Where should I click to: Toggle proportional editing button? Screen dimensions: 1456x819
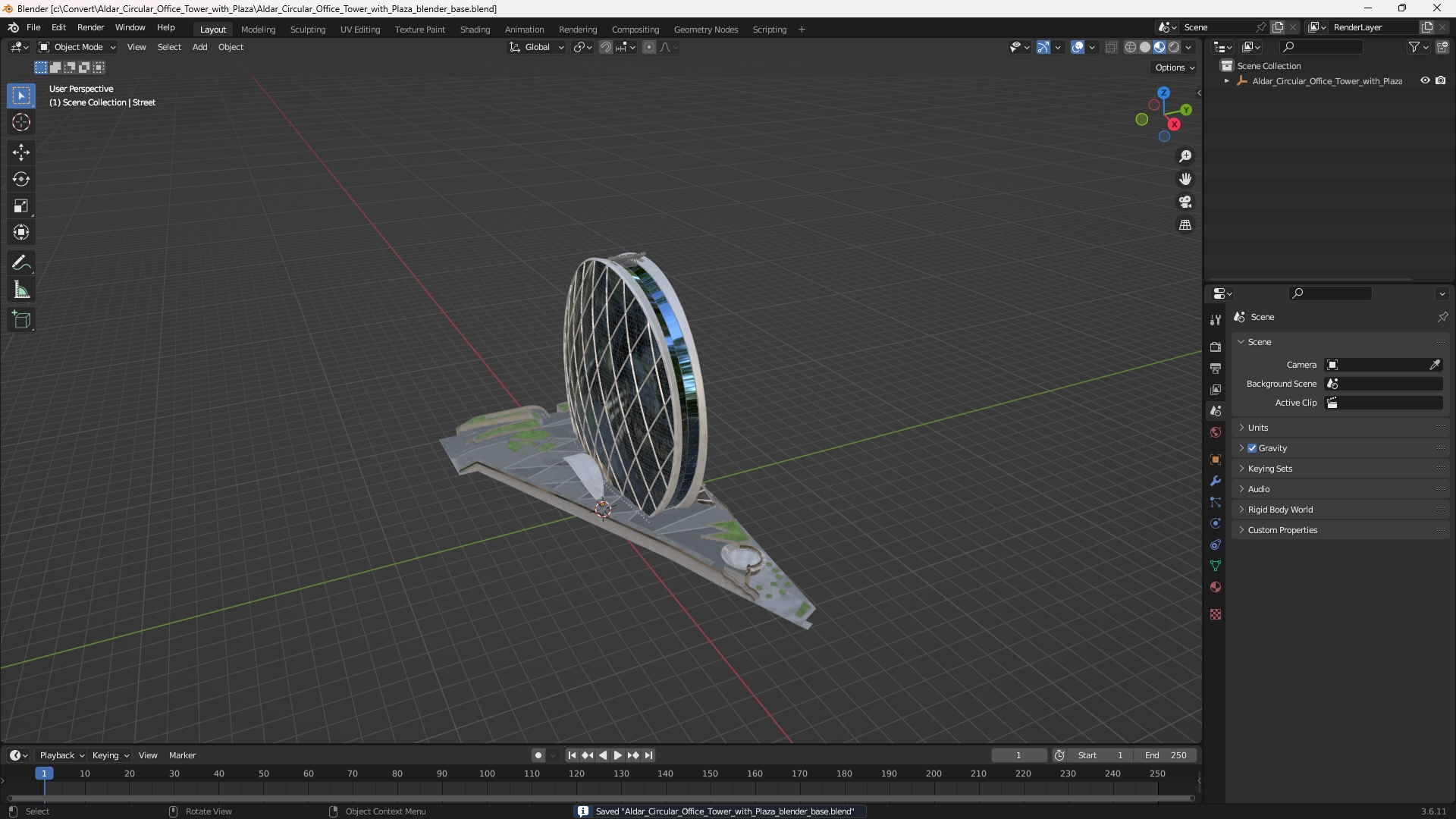coord(649,47)
